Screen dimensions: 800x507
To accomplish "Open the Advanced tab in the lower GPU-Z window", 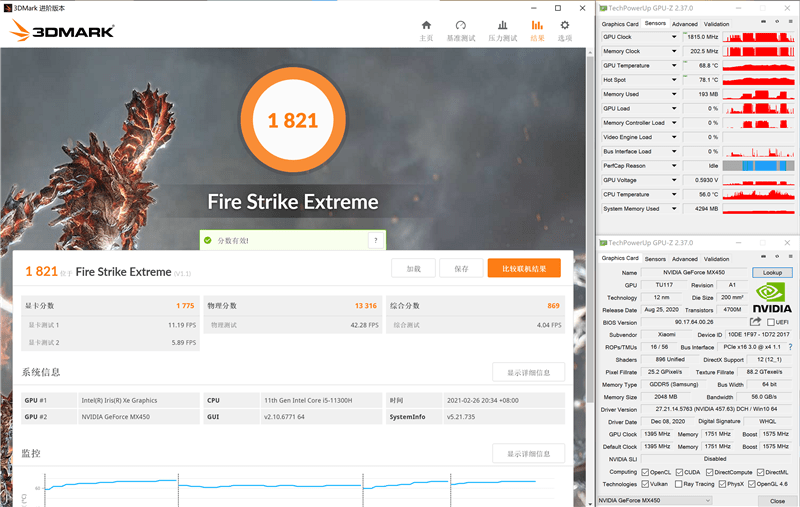I will pos(685,259).
